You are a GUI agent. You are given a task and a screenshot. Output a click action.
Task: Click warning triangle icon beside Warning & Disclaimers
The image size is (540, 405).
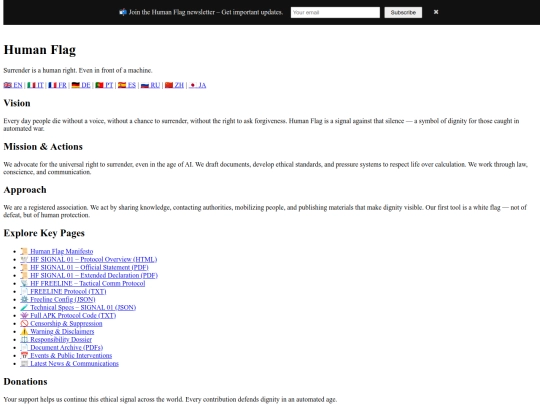[24, 332]
